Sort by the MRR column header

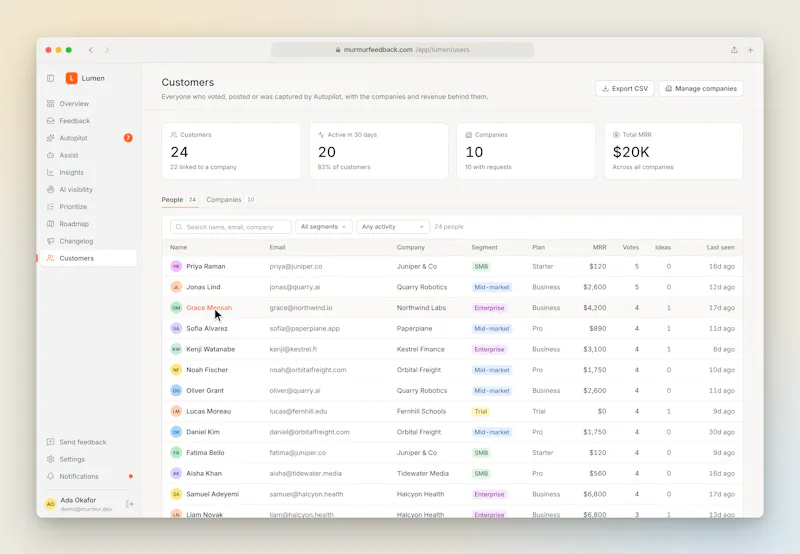(x=599, y=247)
